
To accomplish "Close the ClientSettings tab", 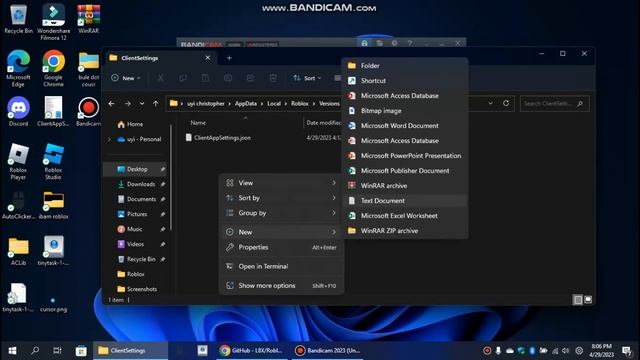I will pyautogui.click(x=208, y=58).
